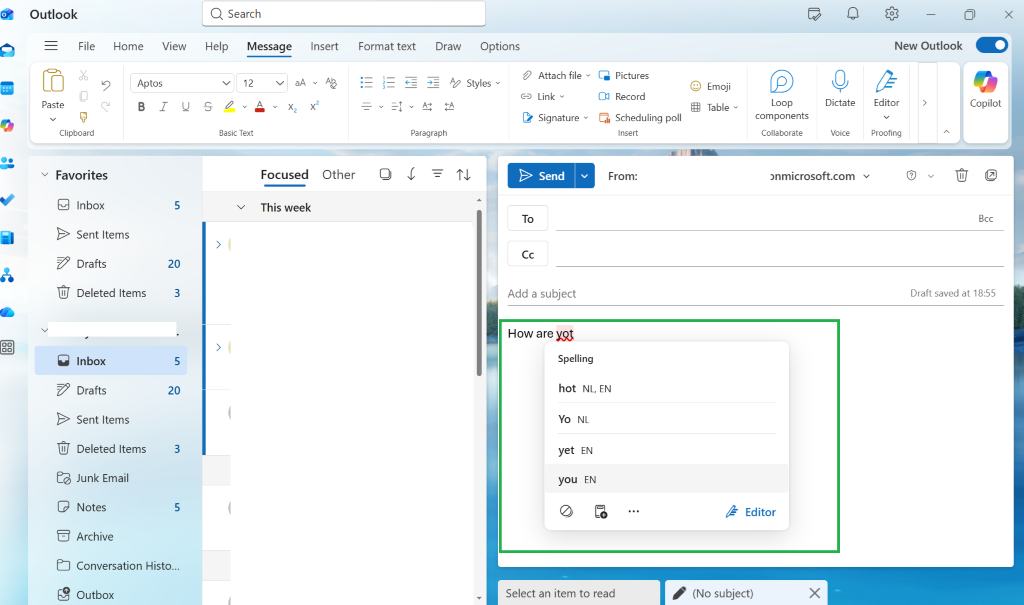
Task: Collapse the This week group
Action: pyautogui.click(x=241, y=207)
